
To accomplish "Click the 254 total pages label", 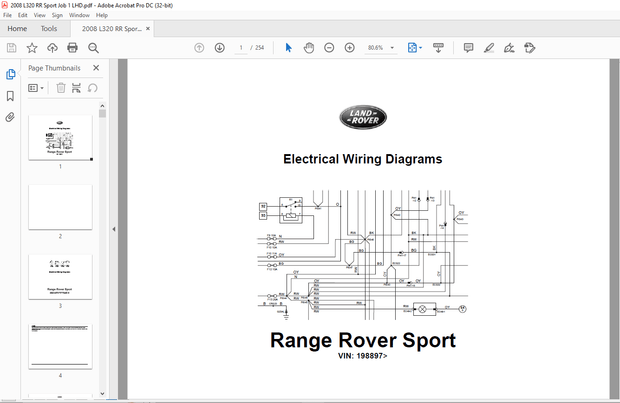I will 259,48.
